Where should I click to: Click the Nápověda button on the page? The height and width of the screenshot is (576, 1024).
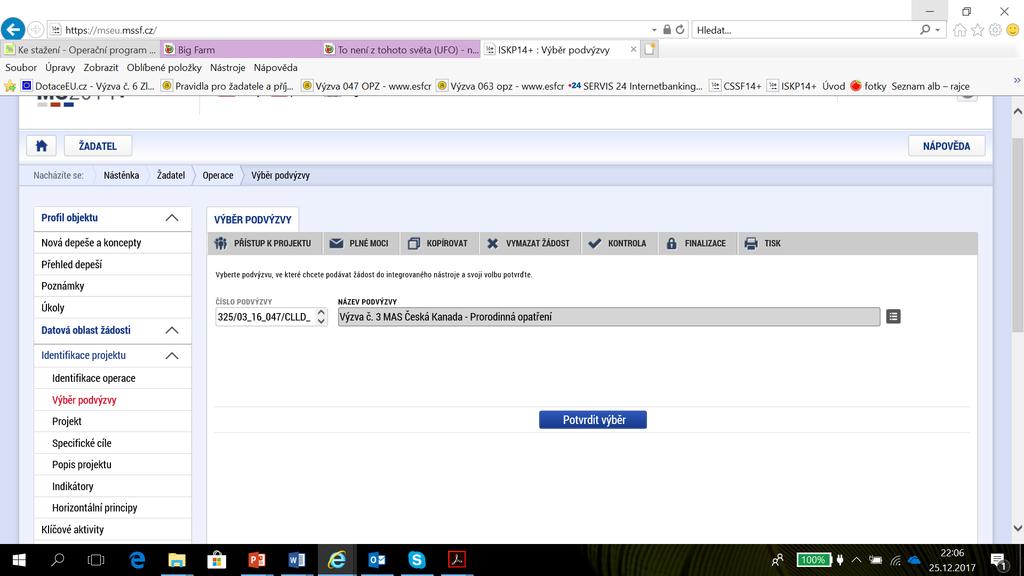946,146
